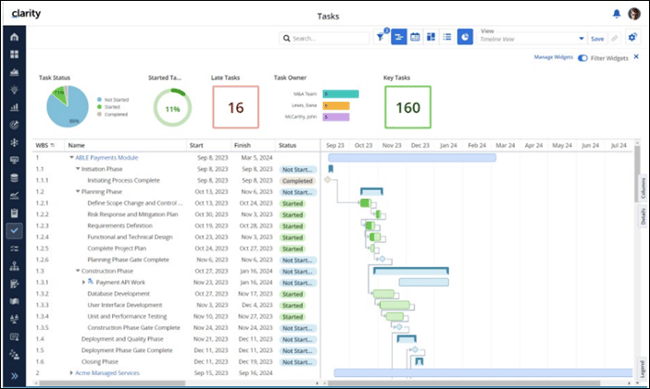The image size is (650, 389).
Task: Click the Lewis, Dana orange owner bar
Action: (336, 106)
